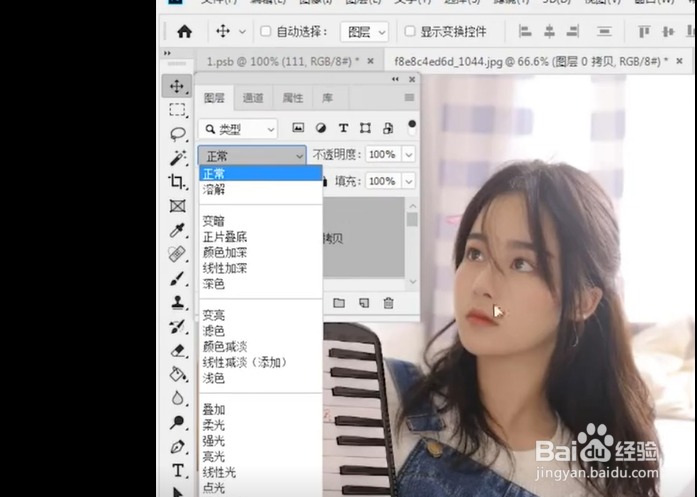
Task: Choose 柔光 blend mode
Action: click(x=261, y=425)
